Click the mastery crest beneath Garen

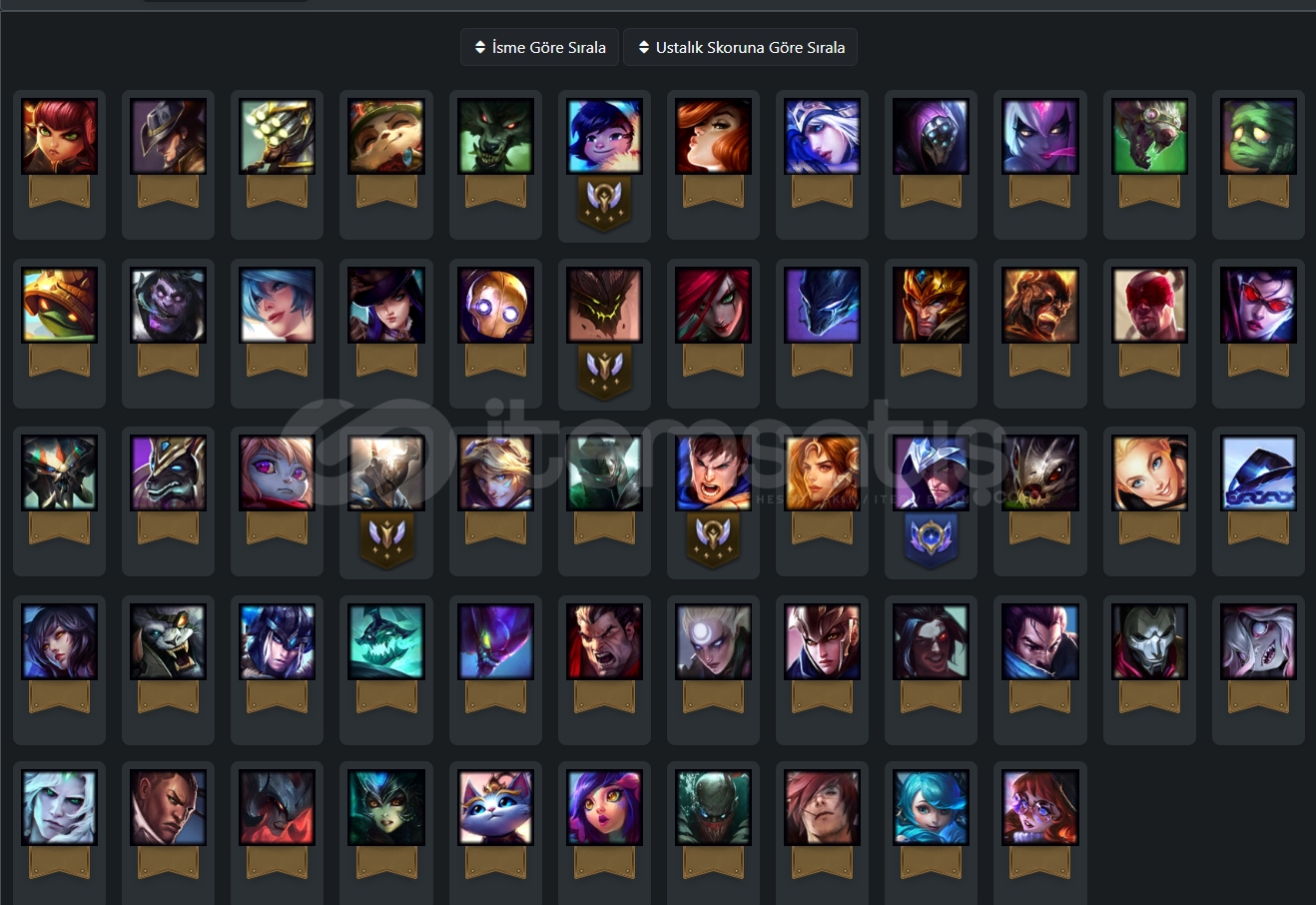[713, 540]
